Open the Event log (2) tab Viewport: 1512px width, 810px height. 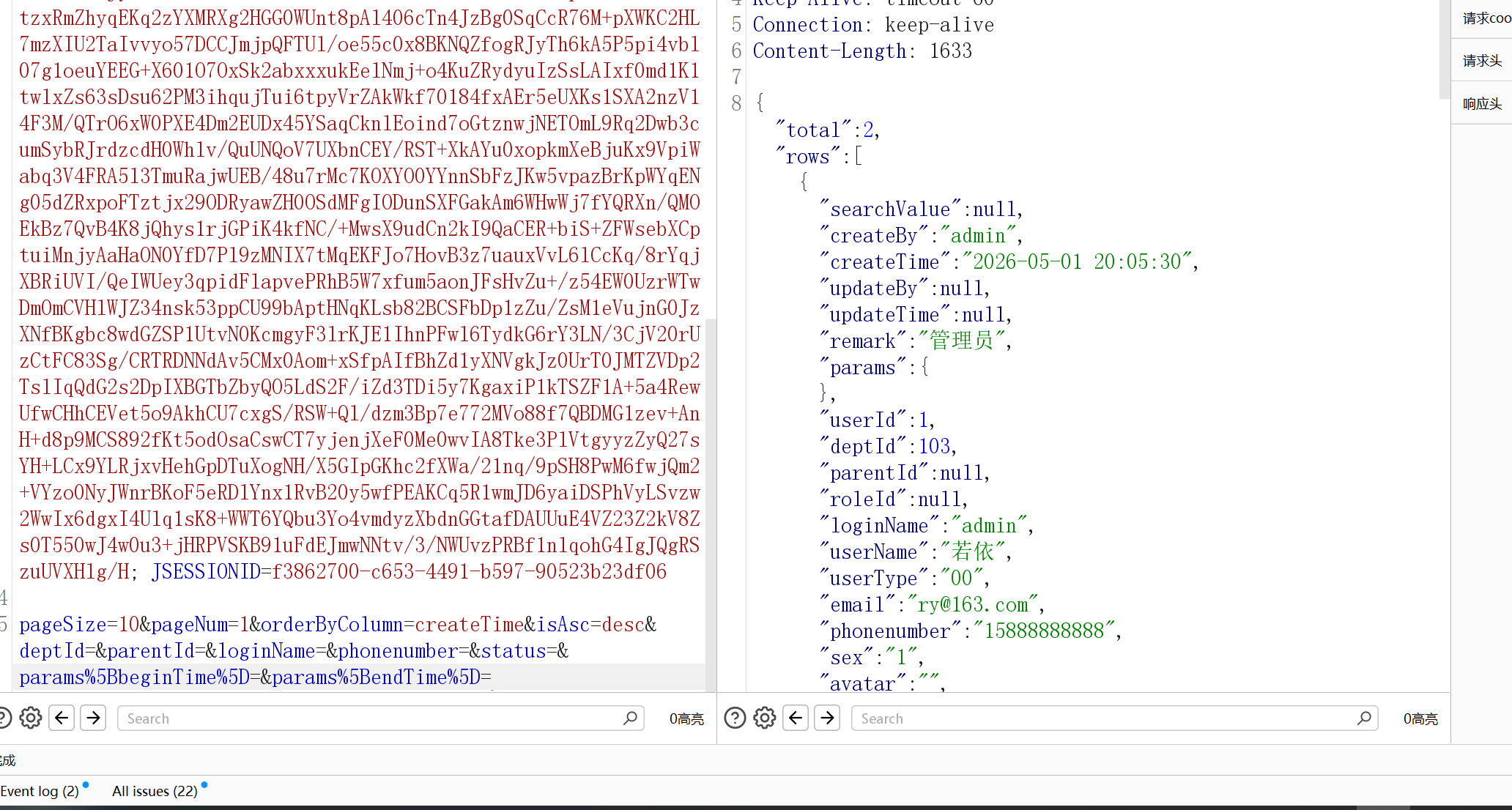(x=40, y=791)
